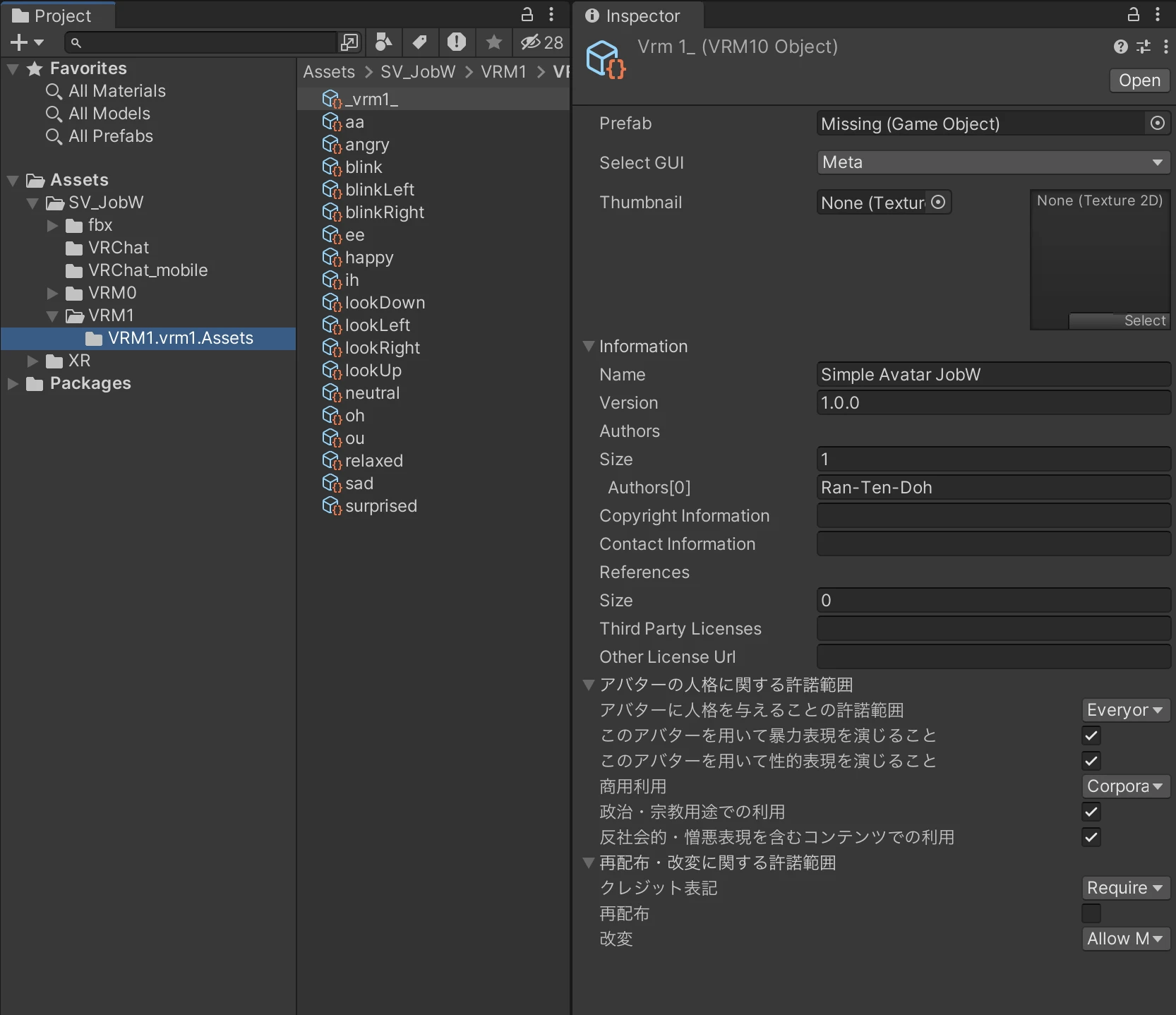Collapse the VRM1 folder arrow
The height and width of the screenshot is (1015, 1176).
tap(52, 316)
